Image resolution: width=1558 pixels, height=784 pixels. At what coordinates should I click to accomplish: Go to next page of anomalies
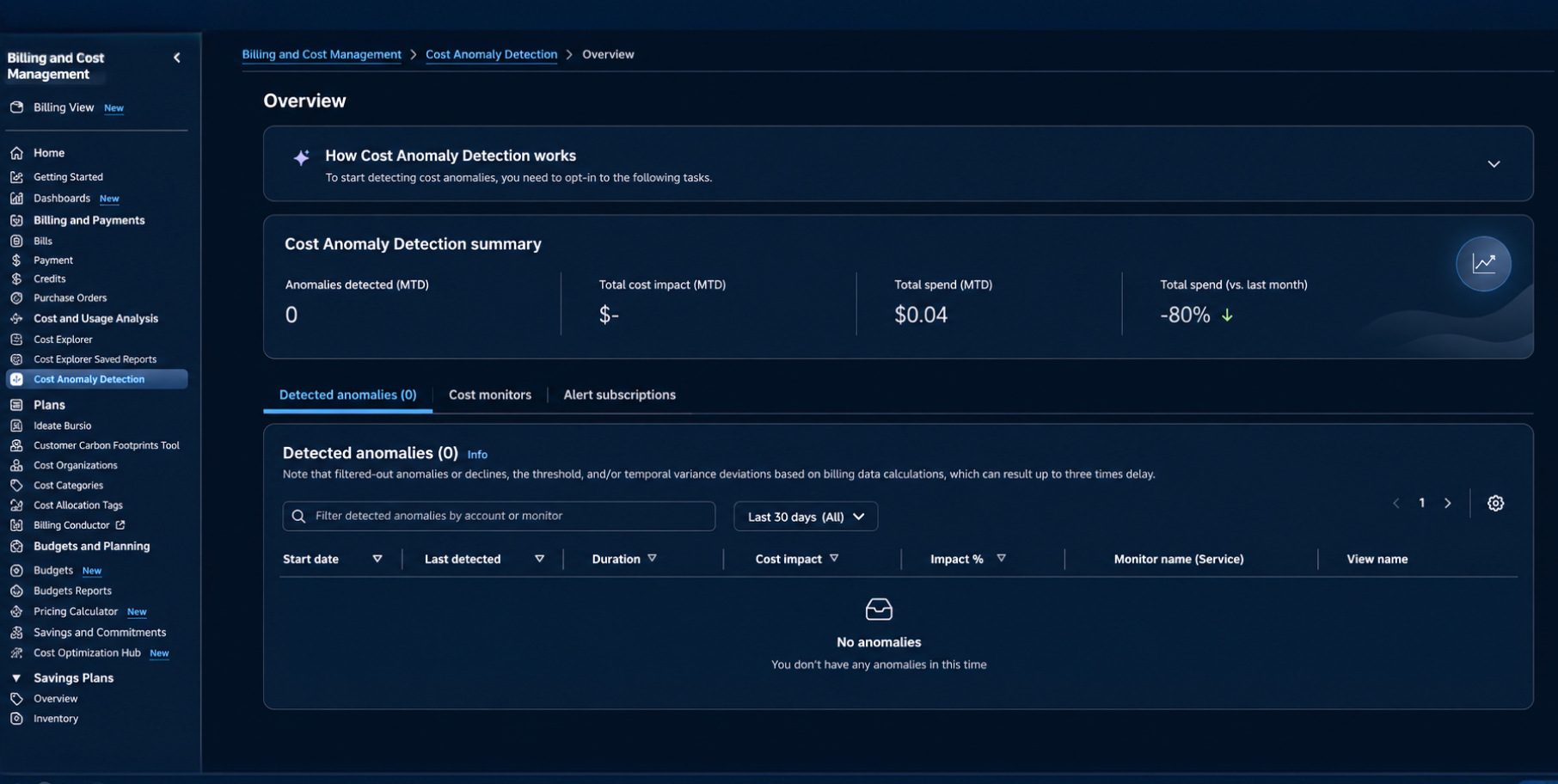1448,504
